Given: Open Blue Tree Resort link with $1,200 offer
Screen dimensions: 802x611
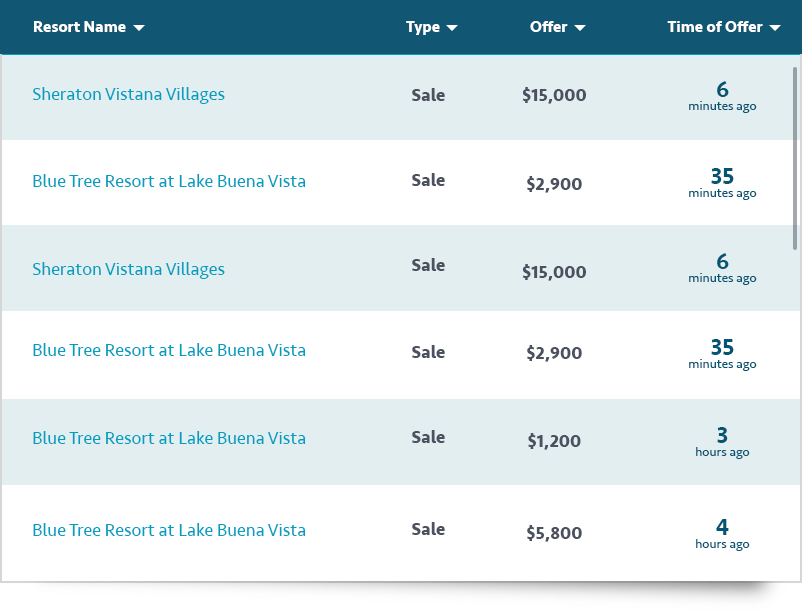Looking at the screenshot, I should pos(169,438).
